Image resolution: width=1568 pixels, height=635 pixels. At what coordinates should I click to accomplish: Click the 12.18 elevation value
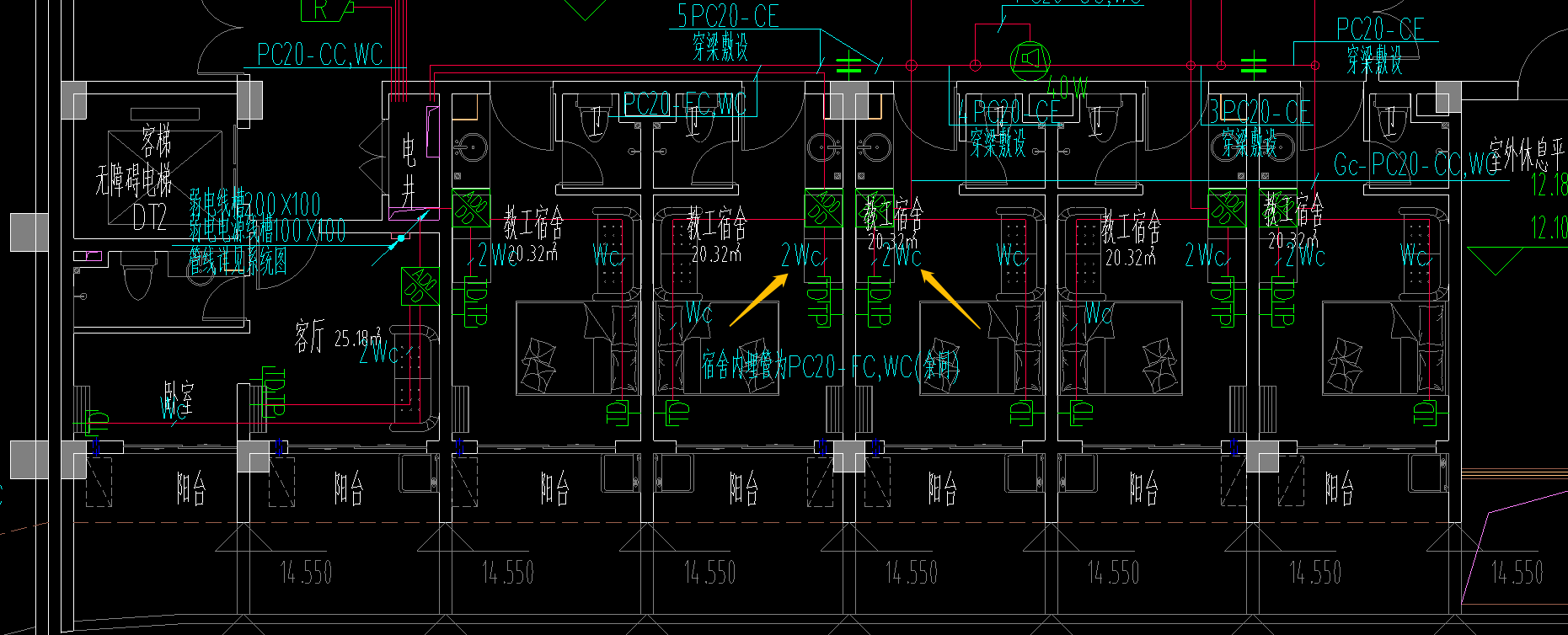point(1549,184)
